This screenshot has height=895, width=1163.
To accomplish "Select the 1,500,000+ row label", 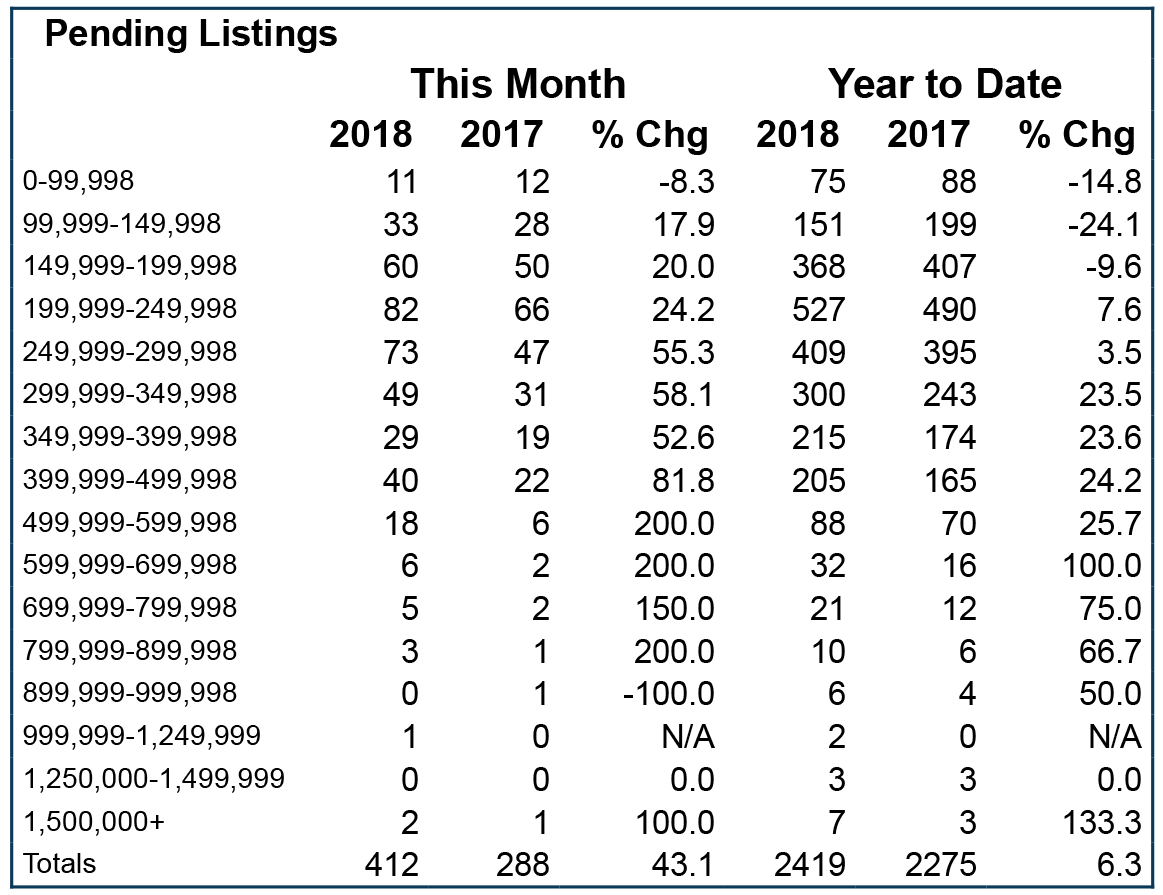I will tap(93, 822).
